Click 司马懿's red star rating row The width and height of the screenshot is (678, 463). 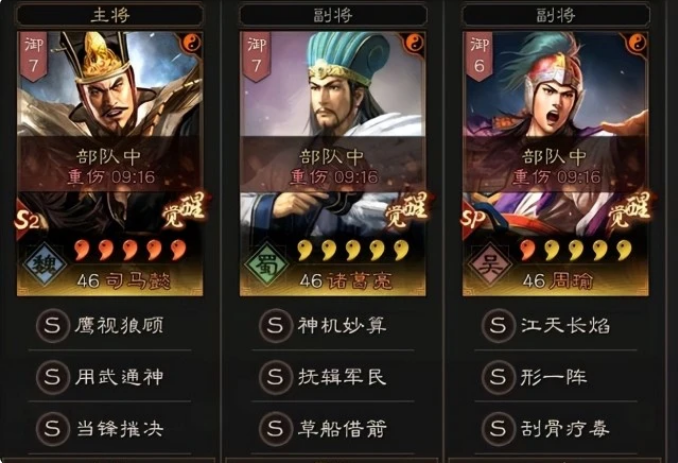point(131,250)
